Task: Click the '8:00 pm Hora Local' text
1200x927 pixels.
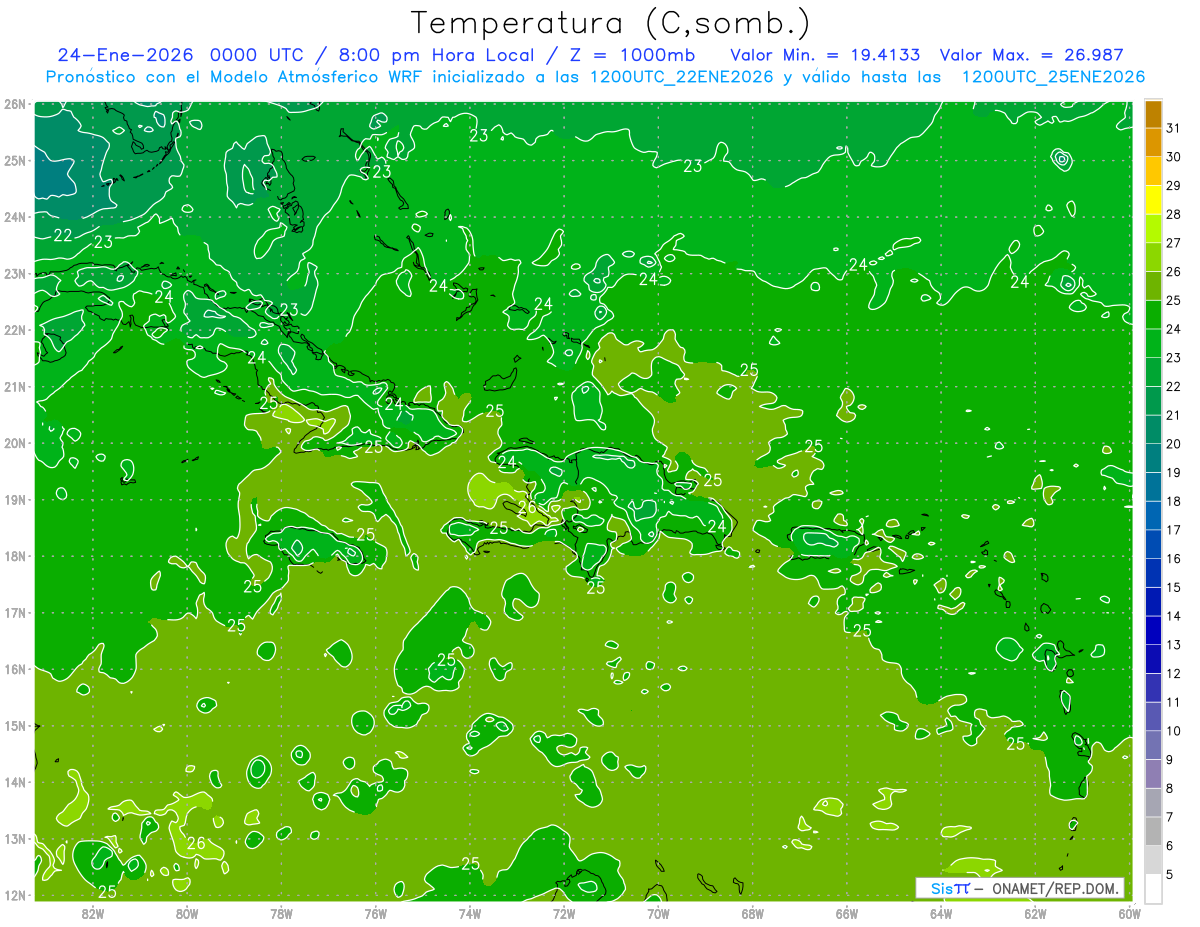Action: point(438,55)
